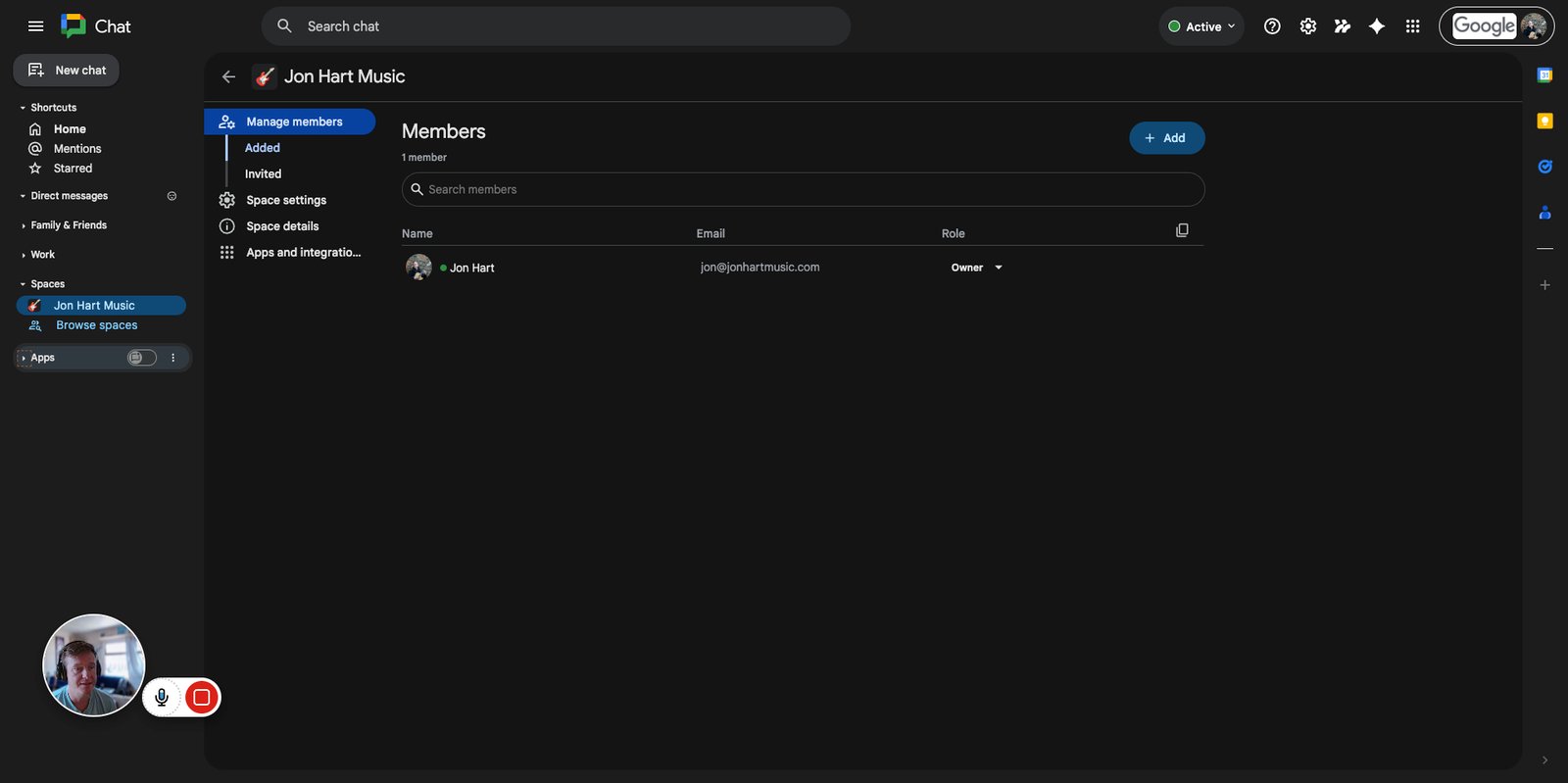Click the Add member button
The height and width of the screenshot is (783, 1568).
[1167, 138]
